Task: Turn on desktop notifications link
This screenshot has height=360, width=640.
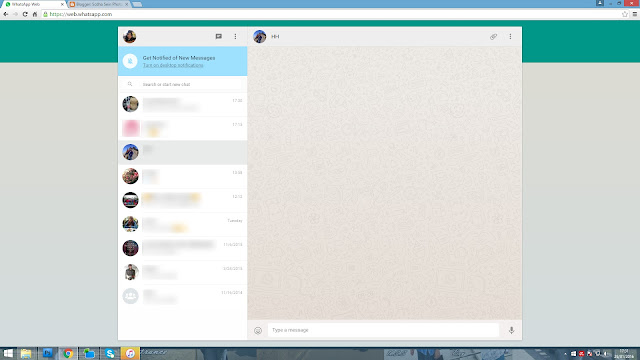Action: (173, 65)
